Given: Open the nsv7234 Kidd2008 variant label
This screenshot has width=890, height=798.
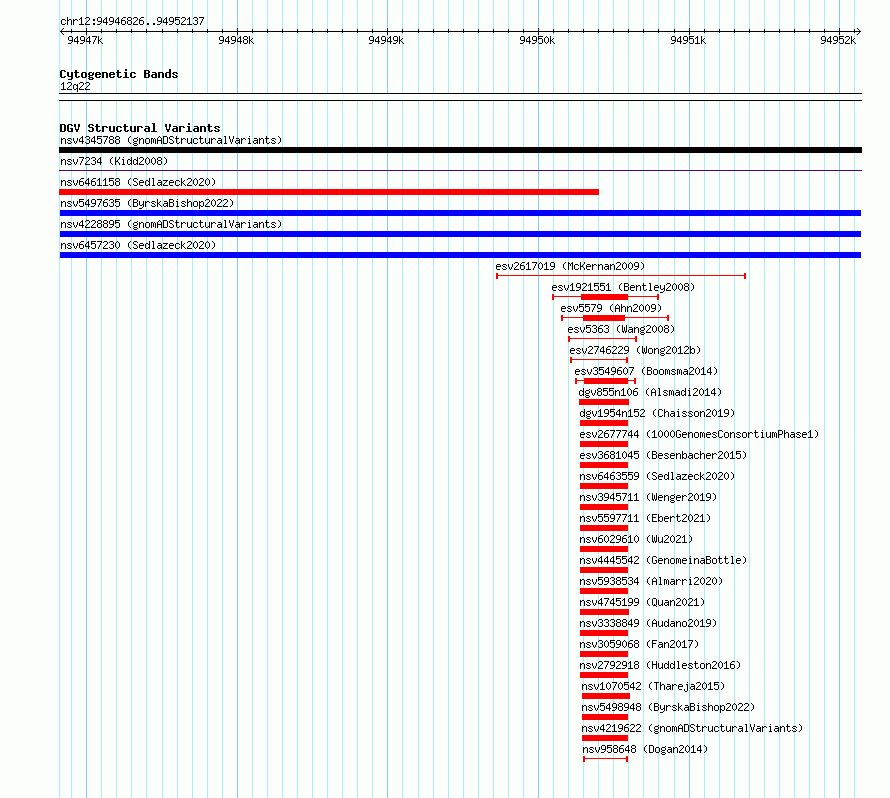Looking at the screenshot, I should pos(114,161).
